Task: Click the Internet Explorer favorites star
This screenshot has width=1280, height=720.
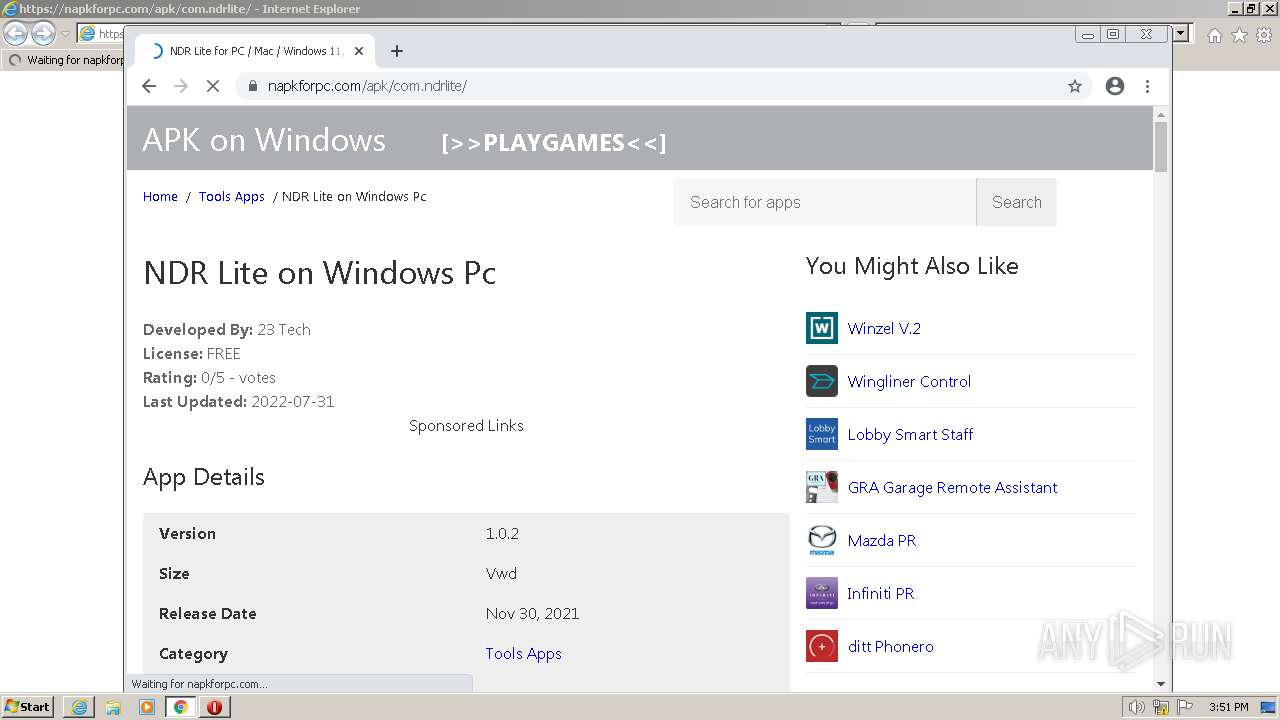Action: coord(1239,35)
